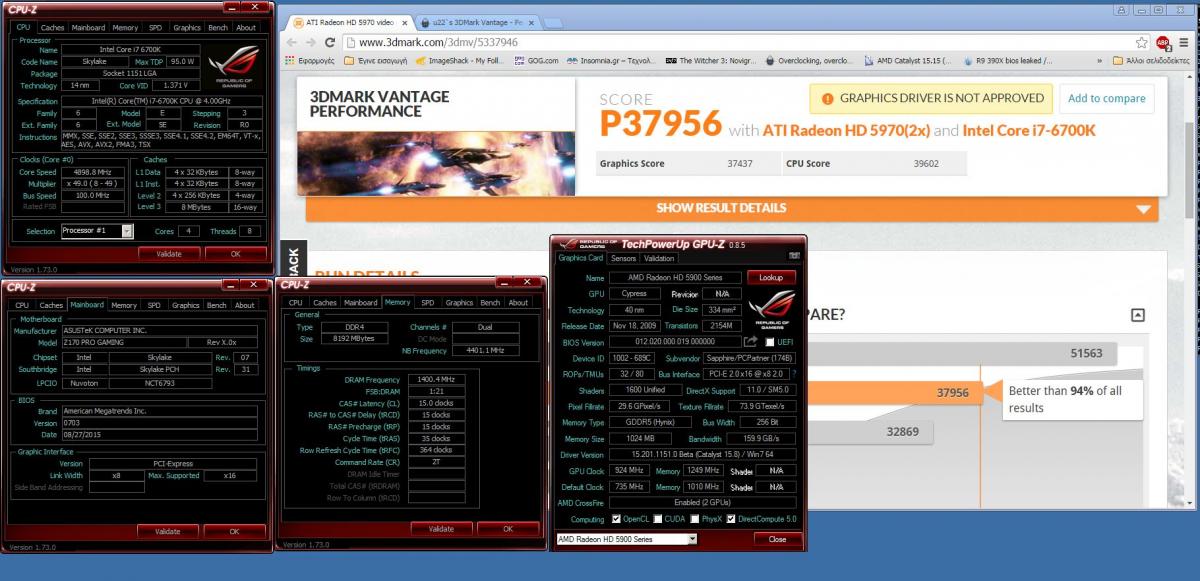Click the P37956 score text
This screenshot has width=1200, height=581.
point(661,124)
